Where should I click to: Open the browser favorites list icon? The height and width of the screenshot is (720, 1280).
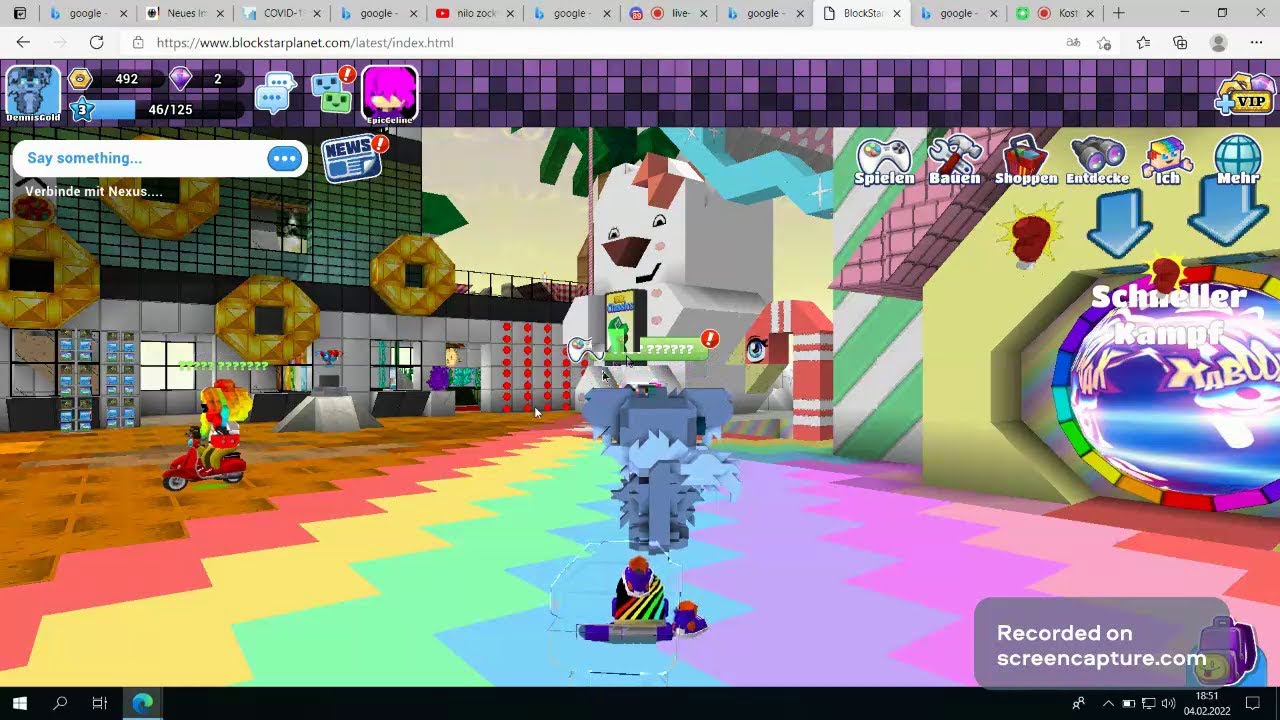click(1143, 43)
